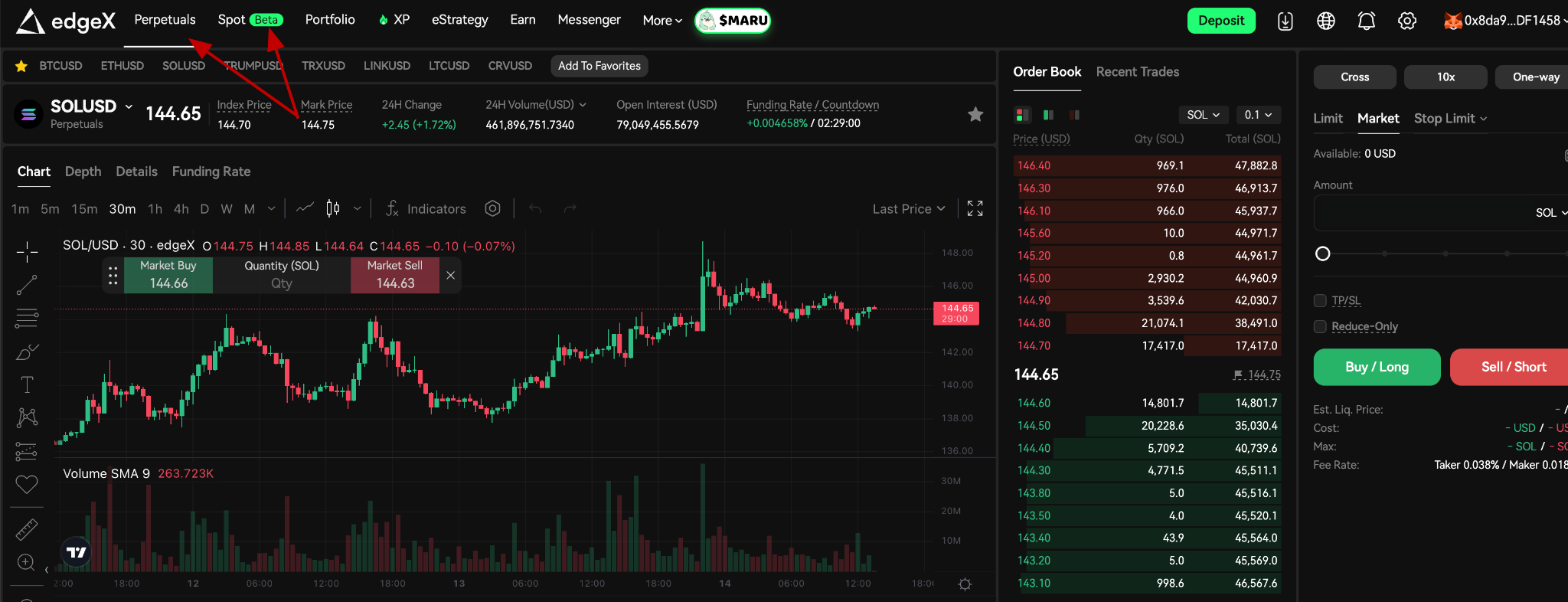The height and width of the screenshot is (602, 1568).
Task: Switch to line chart style
Action: click(x=305, y=208)
